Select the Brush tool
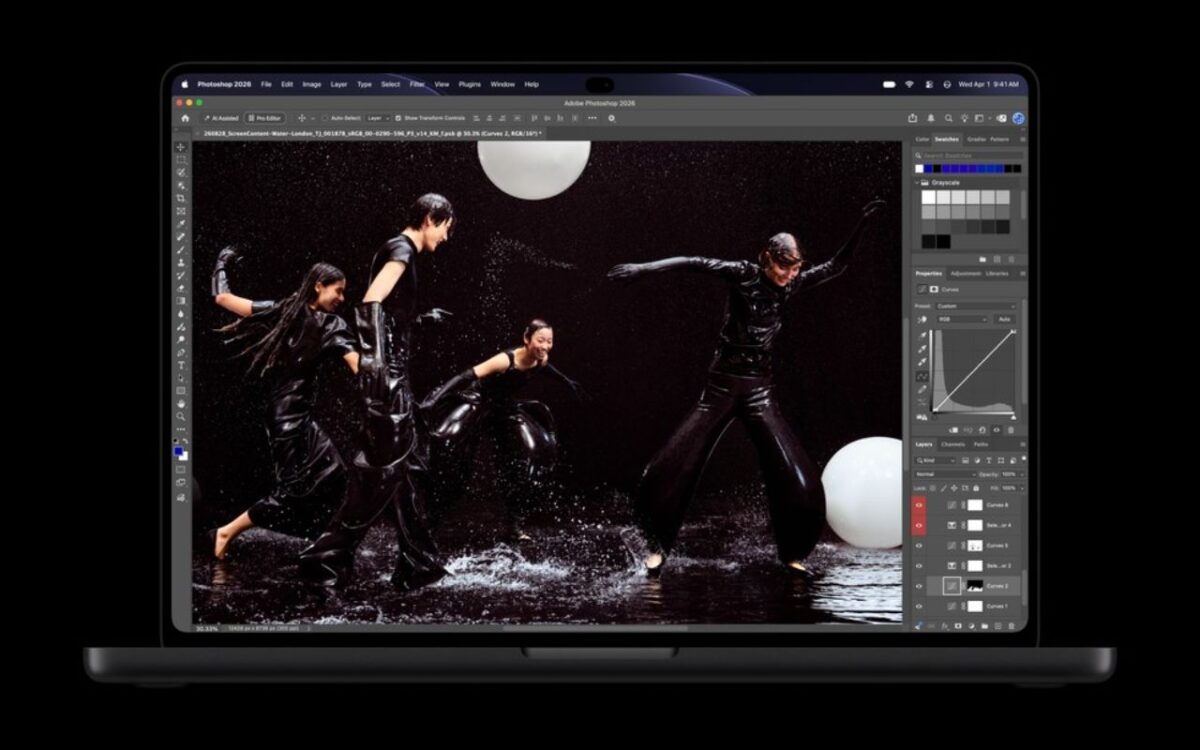1200x750 pixels. pyautogui.click(x=181, y=249)
